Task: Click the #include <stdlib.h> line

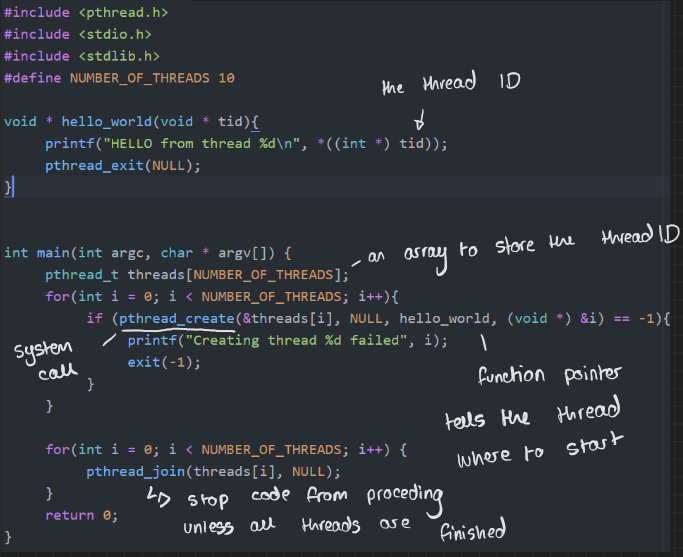Action: click(82, 56)
